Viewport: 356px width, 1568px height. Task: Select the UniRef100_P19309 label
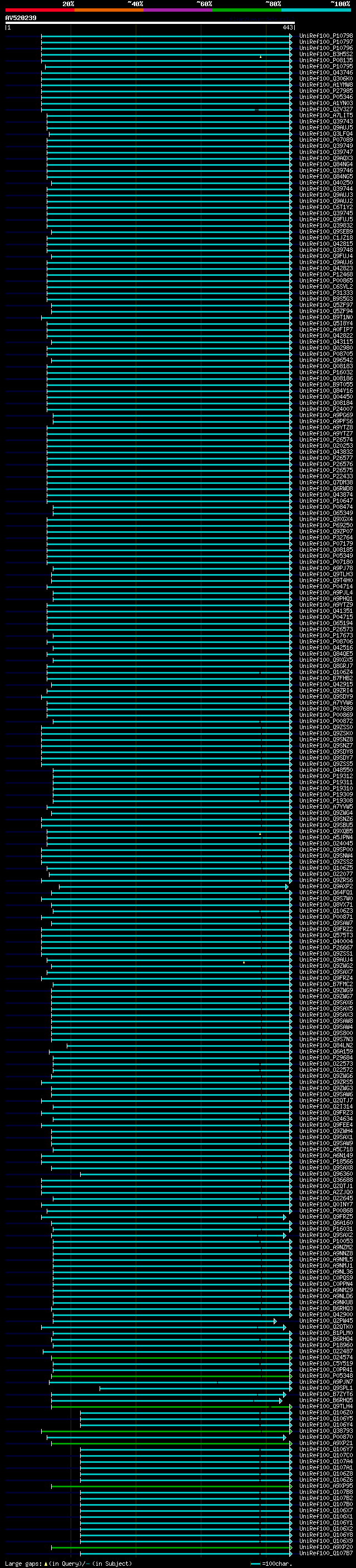tap(326, 794)
